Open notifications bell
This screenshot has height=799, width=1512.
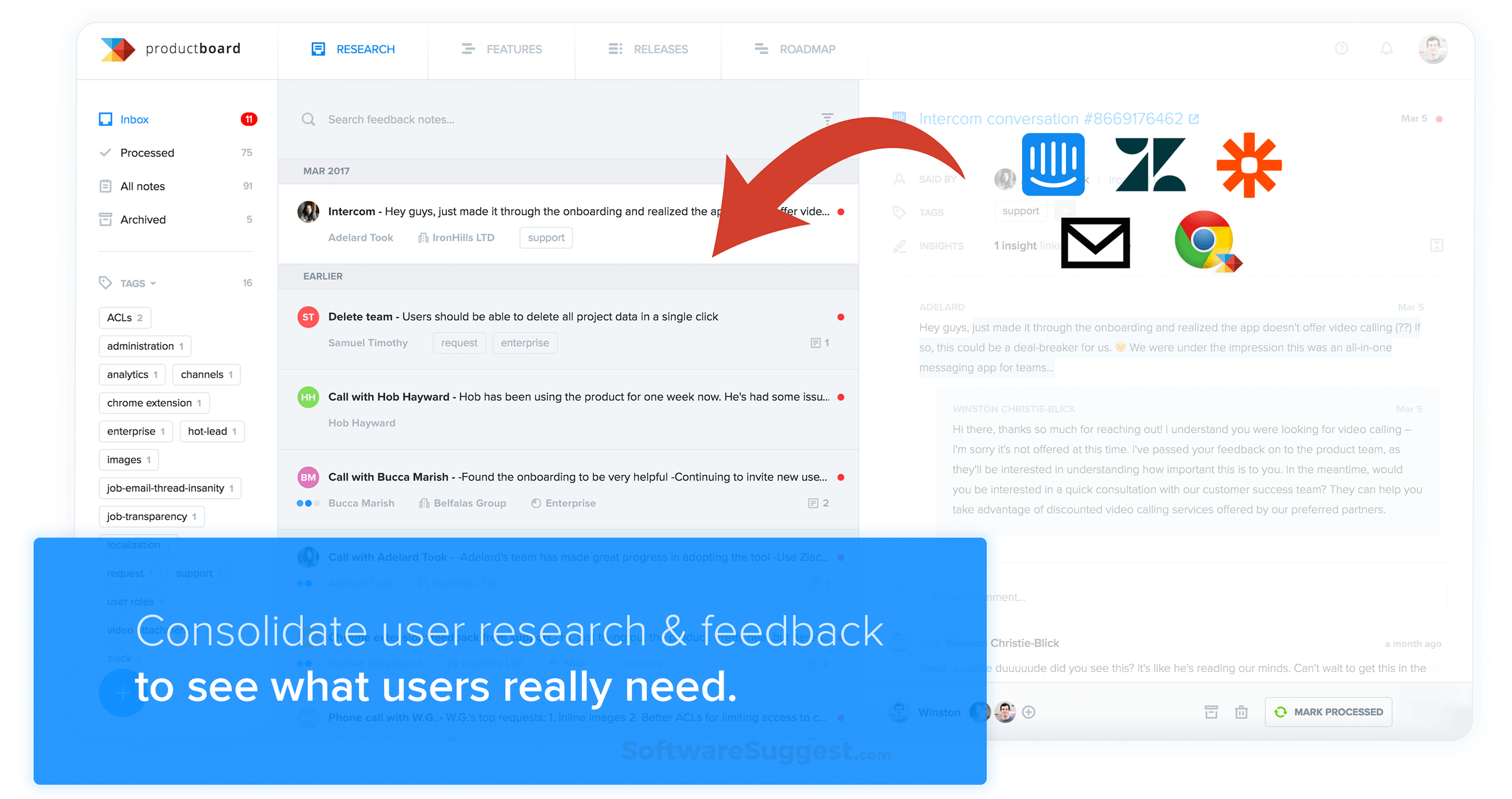click(x=1387, y=49)
